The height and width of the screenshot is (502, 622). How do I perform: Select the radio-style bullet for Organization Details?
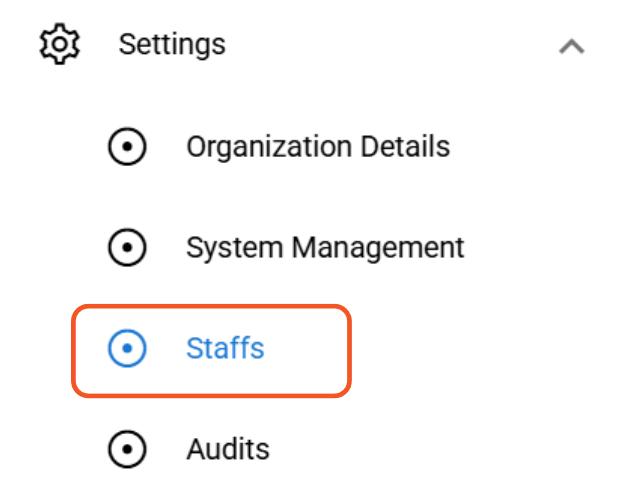[127, 148]
